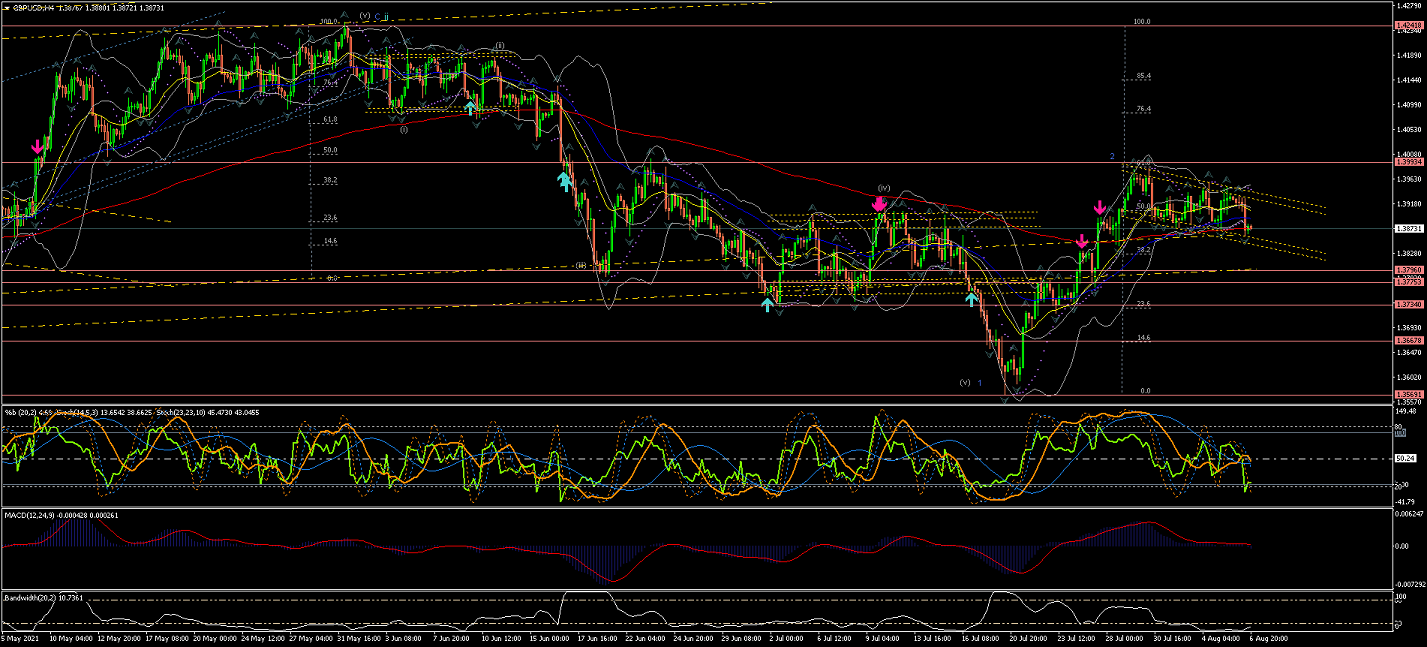
Task: Select the -0.007292 MACD scale value
Action: [x=1410, y=584]
